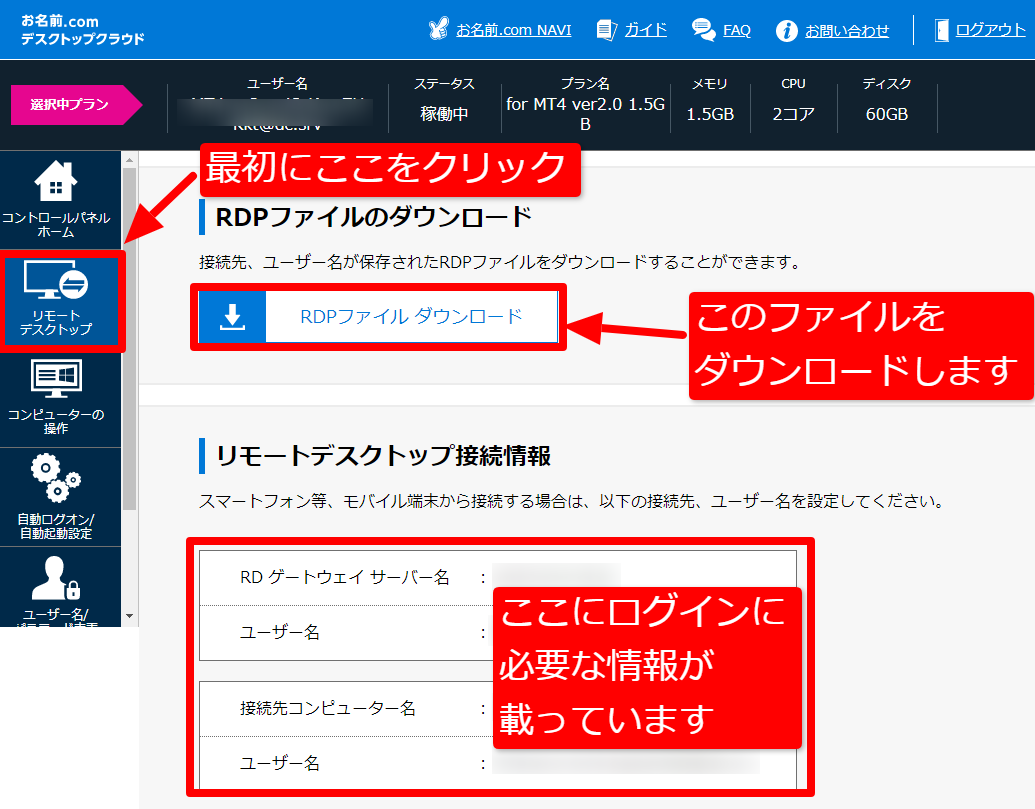
Task: Click the house icon for コントロールパネルホーム
Action: pyautogui.click(x=56, y=182)
